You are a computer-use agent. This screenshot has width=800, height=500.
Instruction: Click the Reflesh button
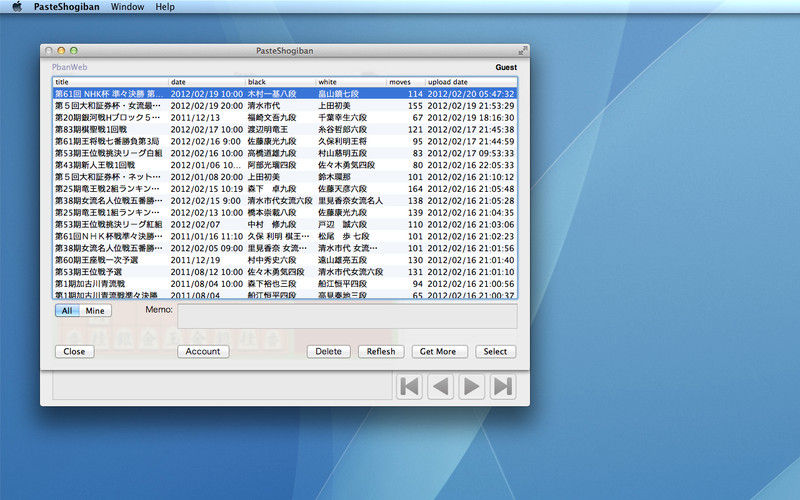pos(381,352)
